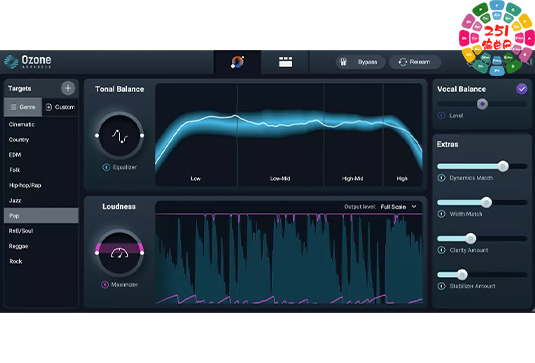Select the Folk genre target
The width and height of the screenshot is (535, 363).
pyautogui.click(x=41, y=170)
